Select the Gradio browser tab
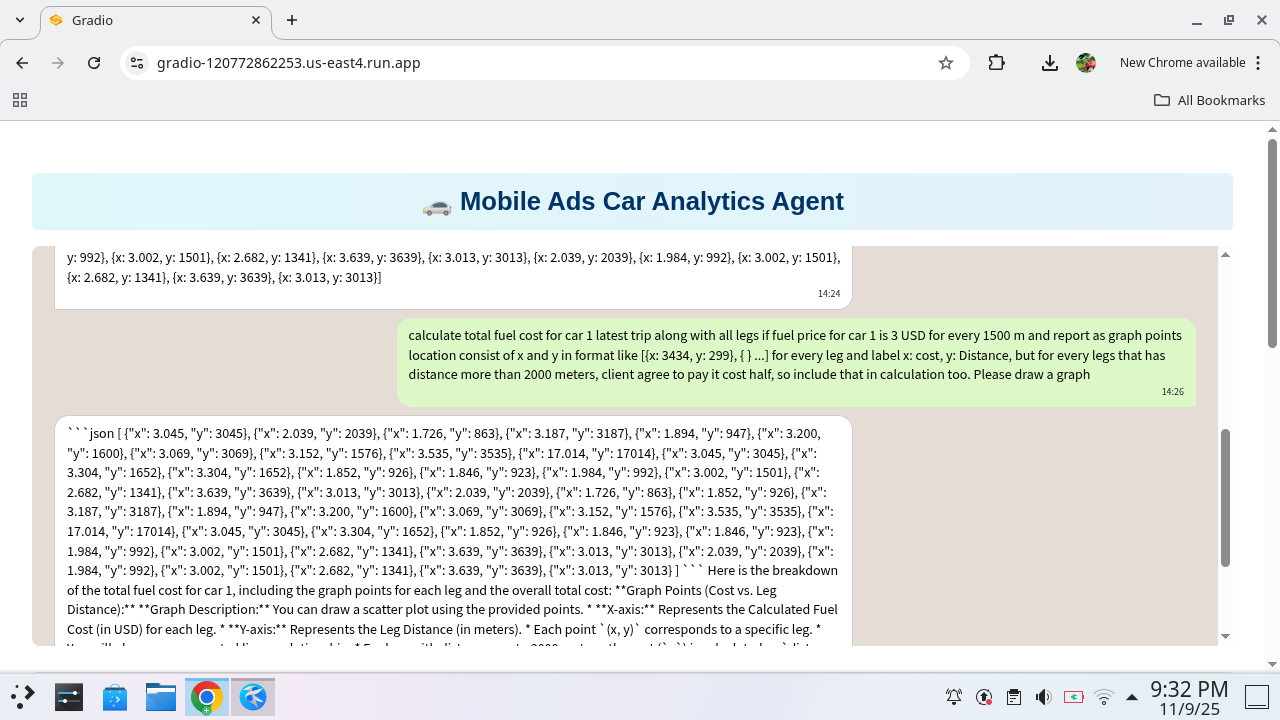 point(155,20)
